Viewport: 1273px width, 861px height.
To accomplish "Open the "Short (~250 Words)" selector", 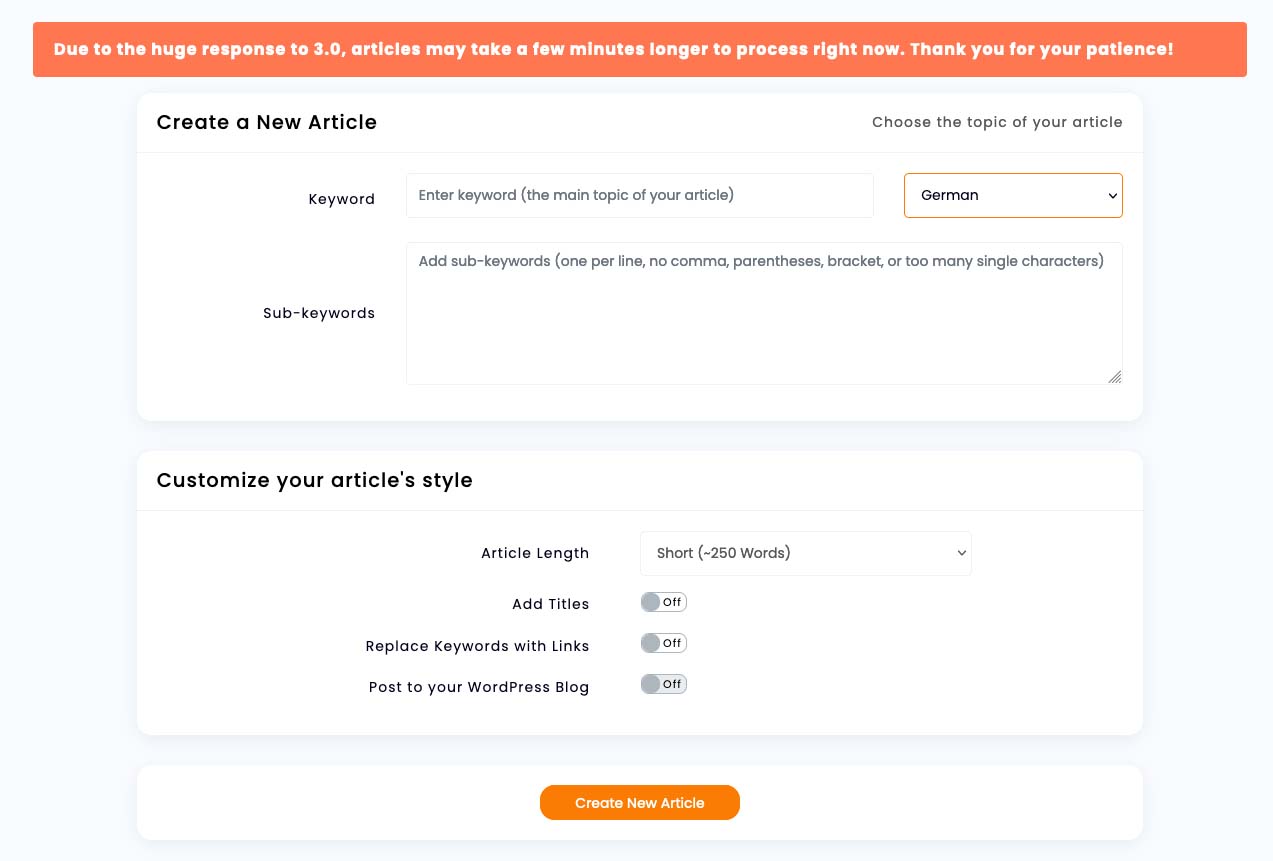I will point(805,553).
